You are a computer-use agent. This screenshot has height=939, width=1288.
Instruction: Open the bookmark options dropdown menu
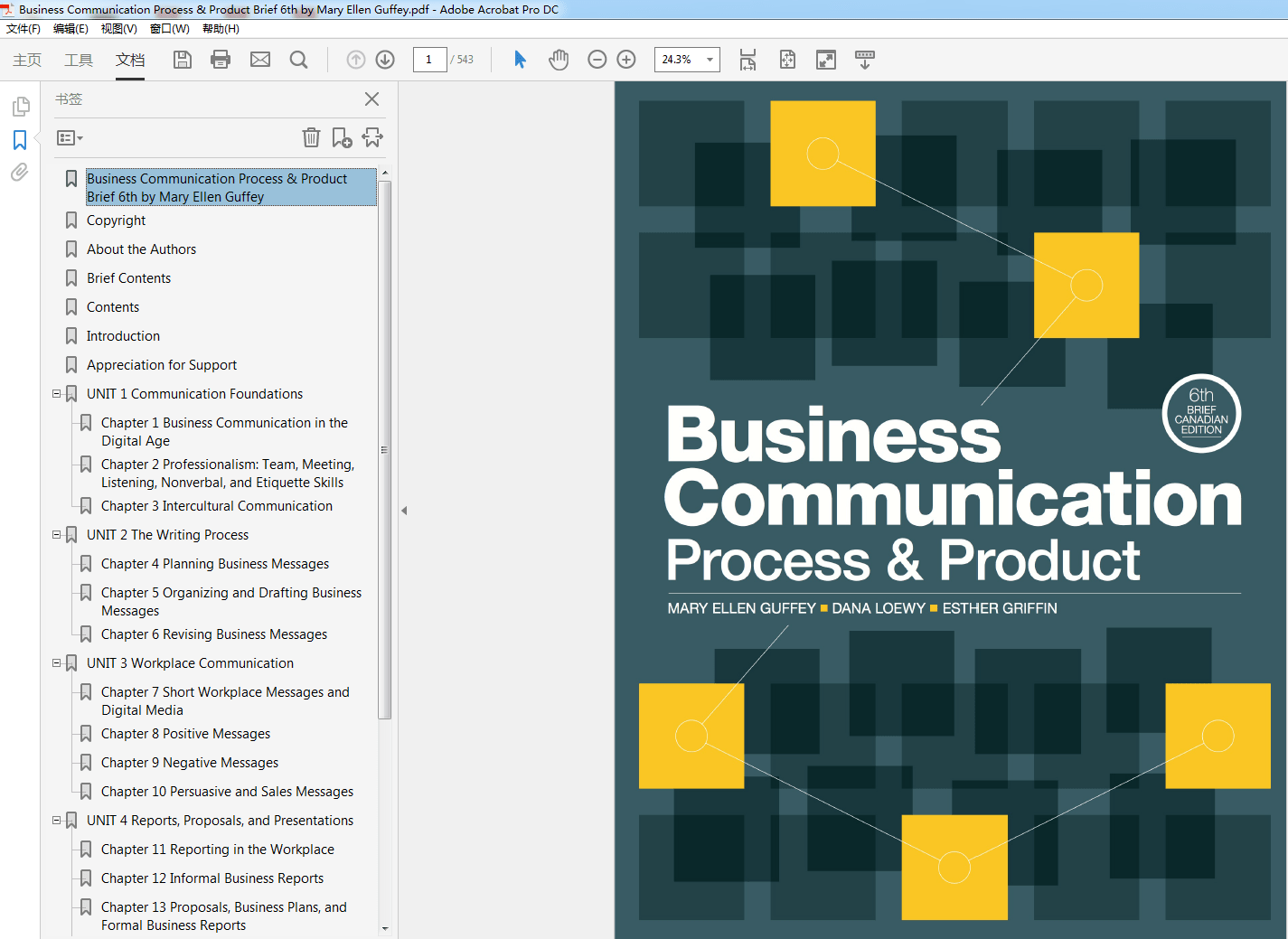point(70,138)
